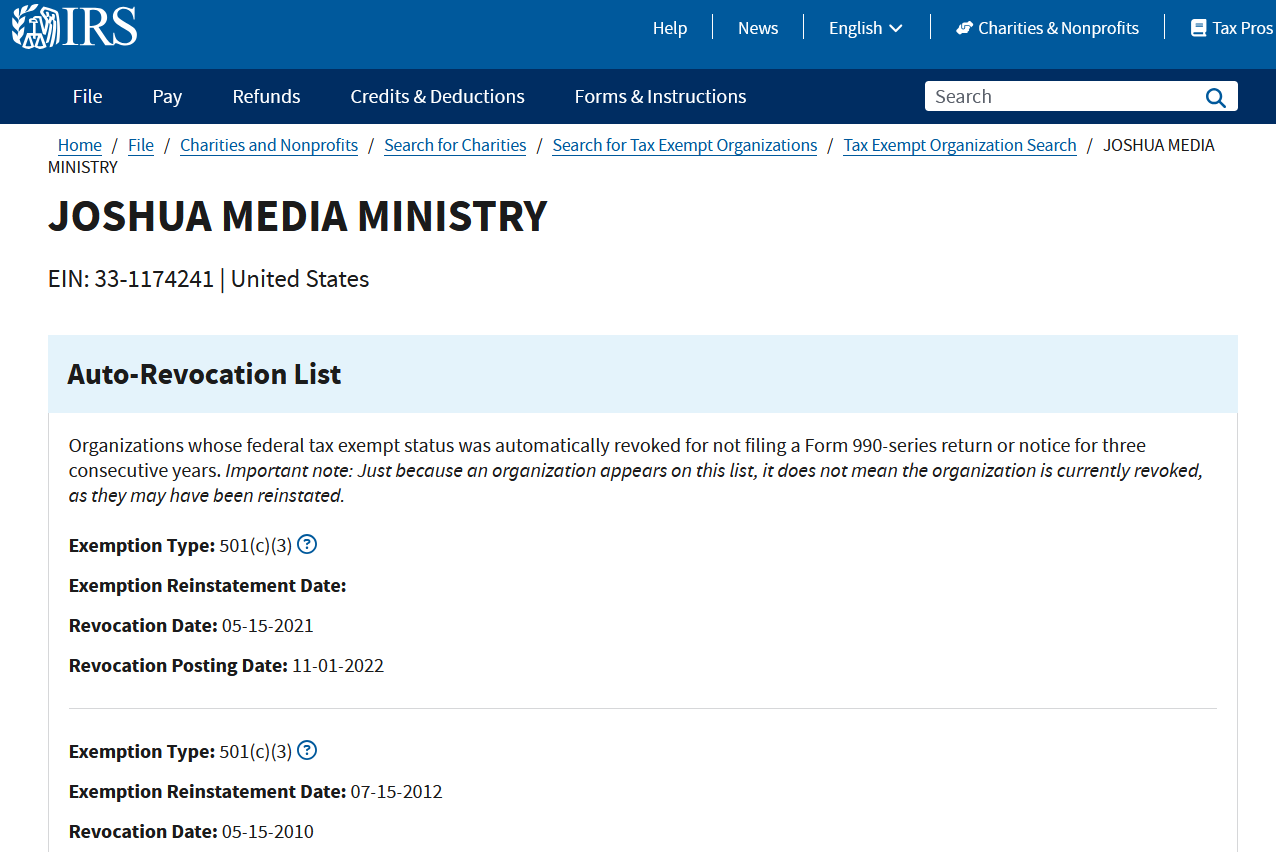Open the File navigation menu
The height and width of the screenshot is (852, 1276).
(x=87, y=96)
